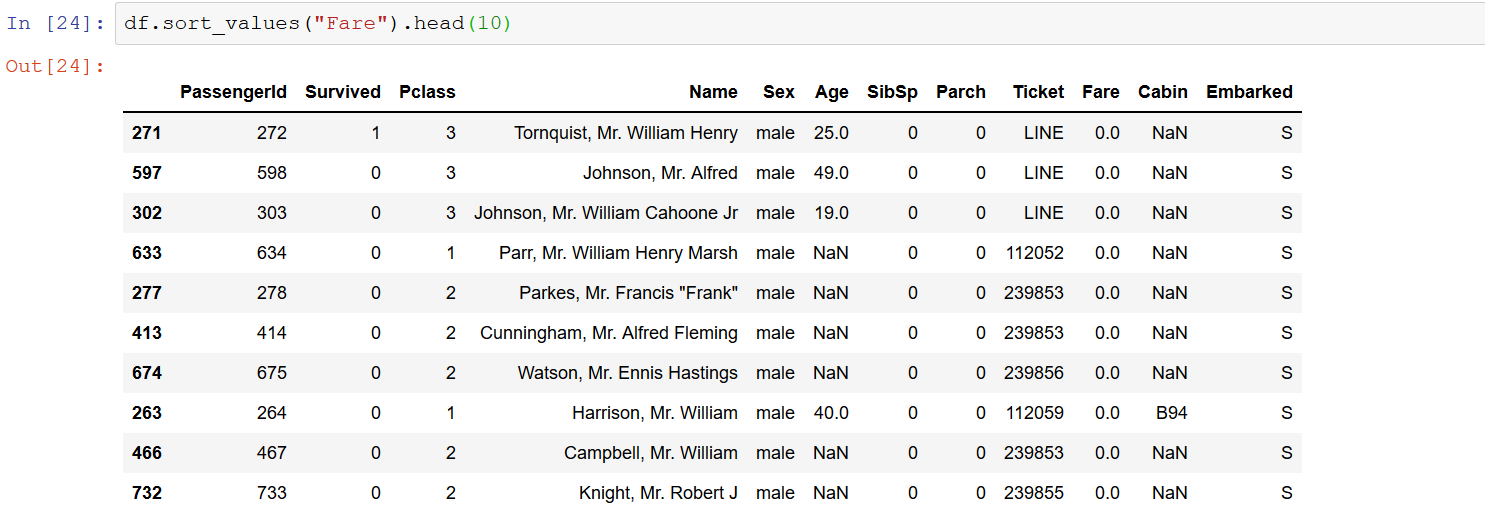1485x524 pixels.
Task: Select the Out[24] output prompt
Action: click(55, 66)
